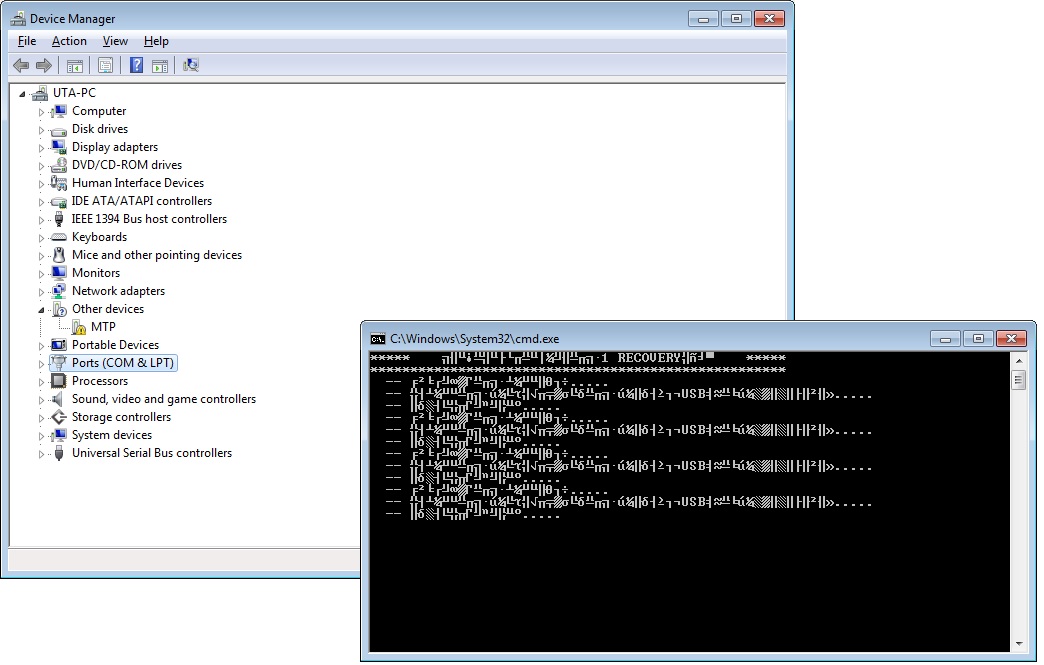
Task: Expand the Display adapters node
Action: [42, 148]
